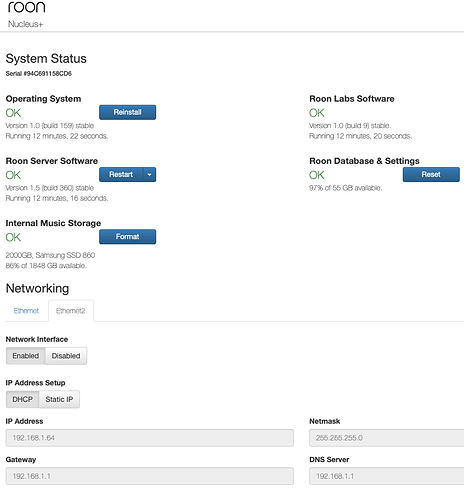The height and width of the screenshot is (500, 464).
Task: Choose DHCP for IP Address Setup
Action: pyautogui.click(x=23, y=399)
